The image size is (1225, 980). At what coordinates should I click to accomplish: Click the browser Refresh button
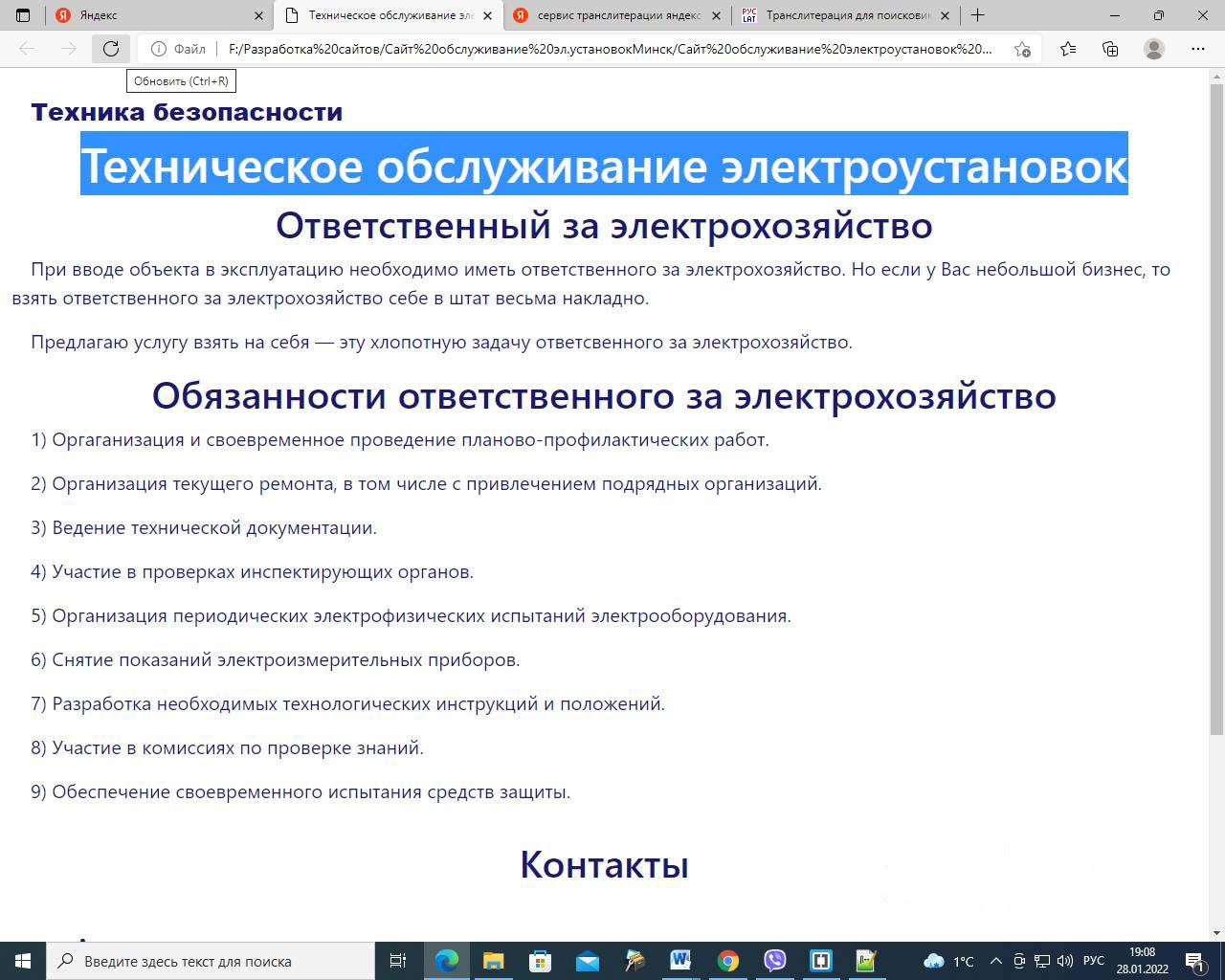[x=111, y=49]
